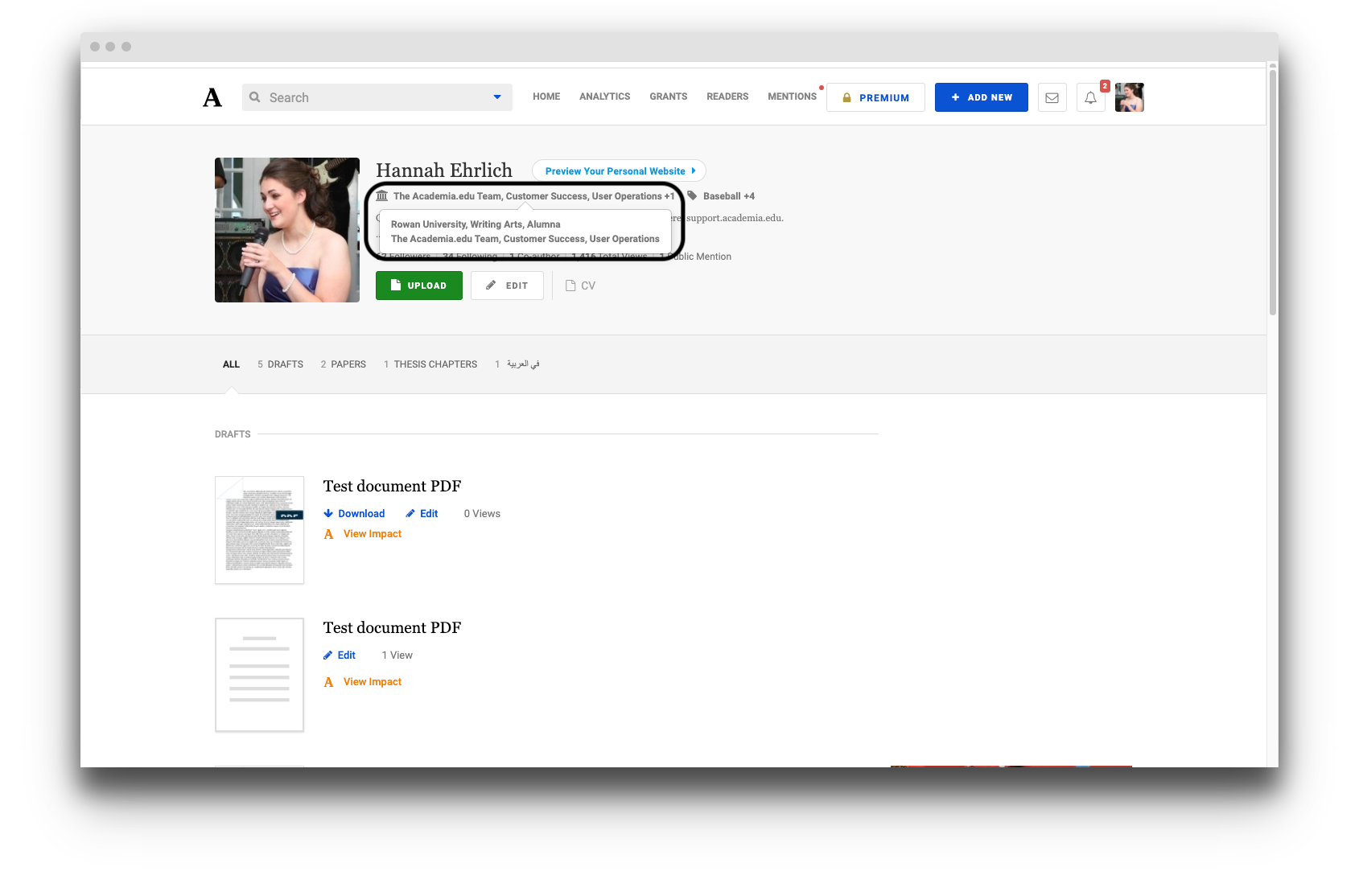Click the Baseball tag icon
The width and height of the screenshot is (1359, 896).
pyautogui.click(x=692, y=195)
